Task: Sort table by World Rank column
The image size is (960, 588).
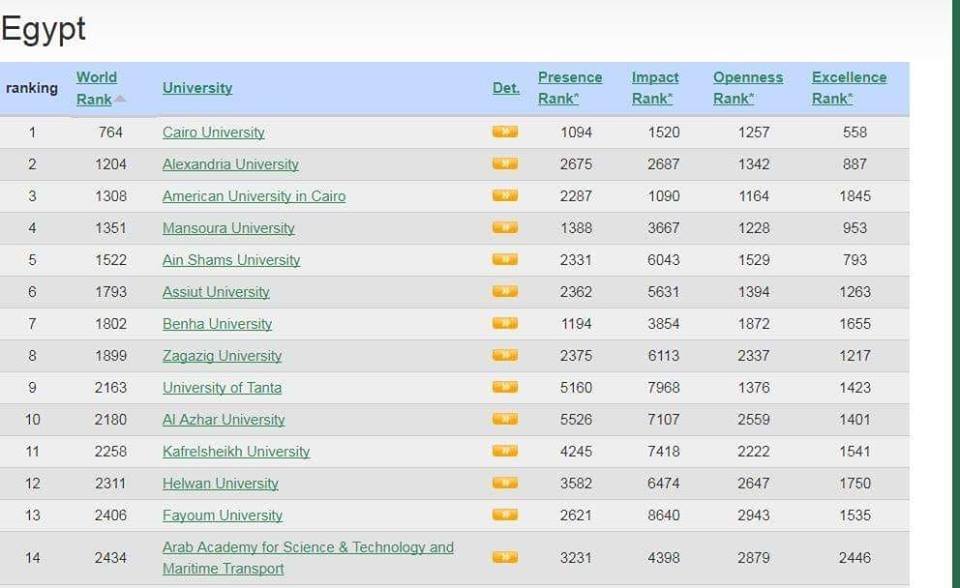Action: click(x=96, y=88)
